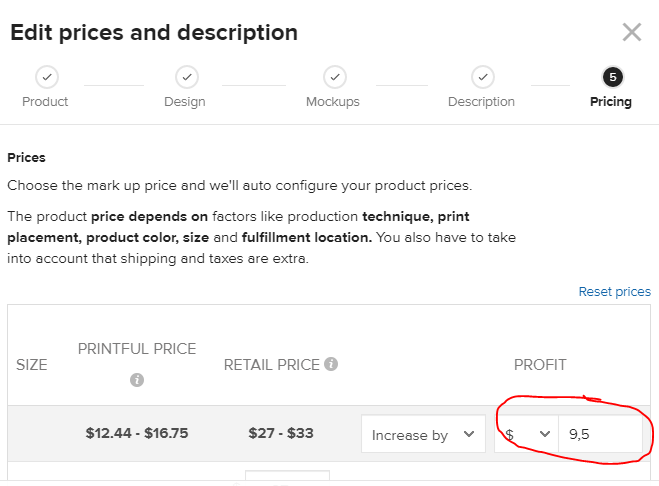Open the "Increase by" dropdown
The height and width of the screenshot is (486, 659).
[423, 435]
